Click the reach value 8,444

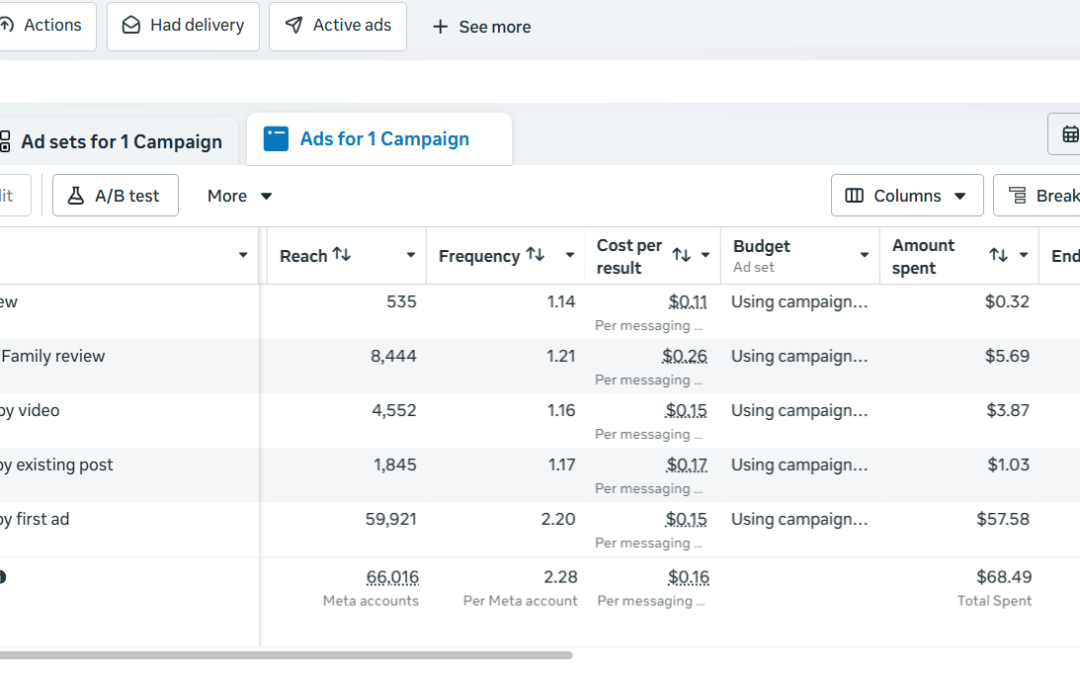click(x=393, y=356)
